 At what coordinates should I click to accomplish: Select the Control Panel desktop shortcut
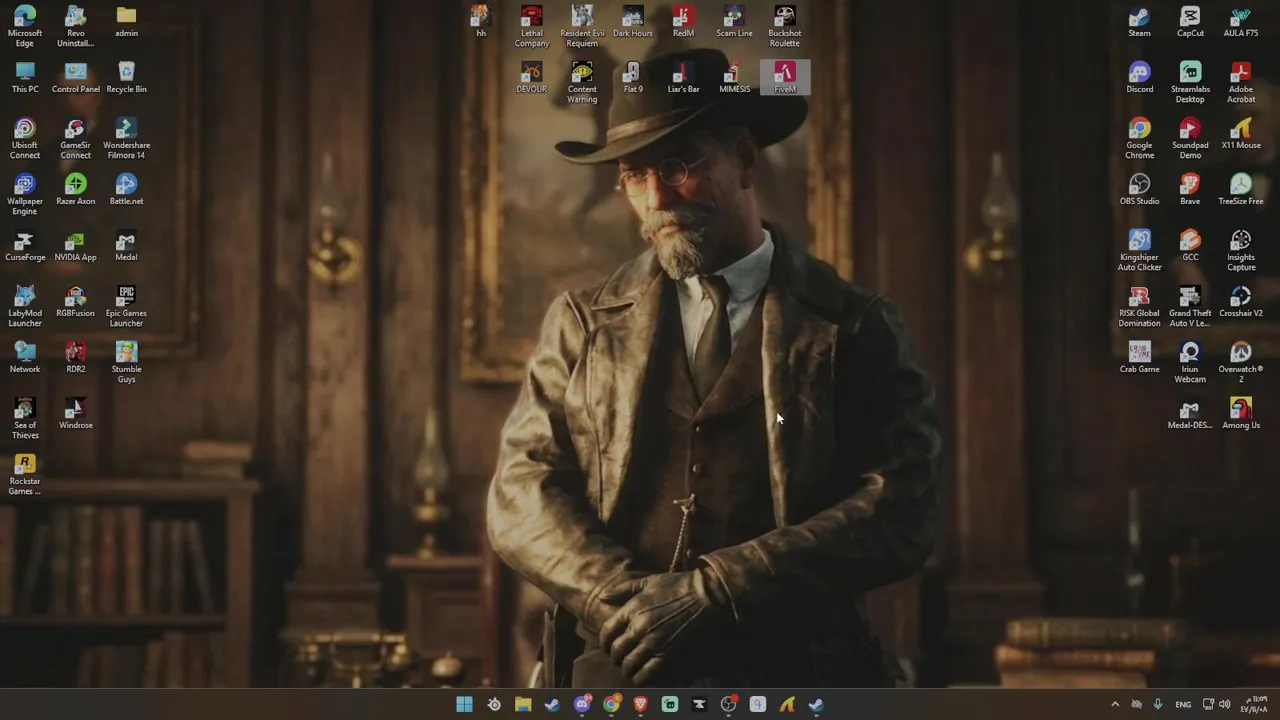(75, 77)
